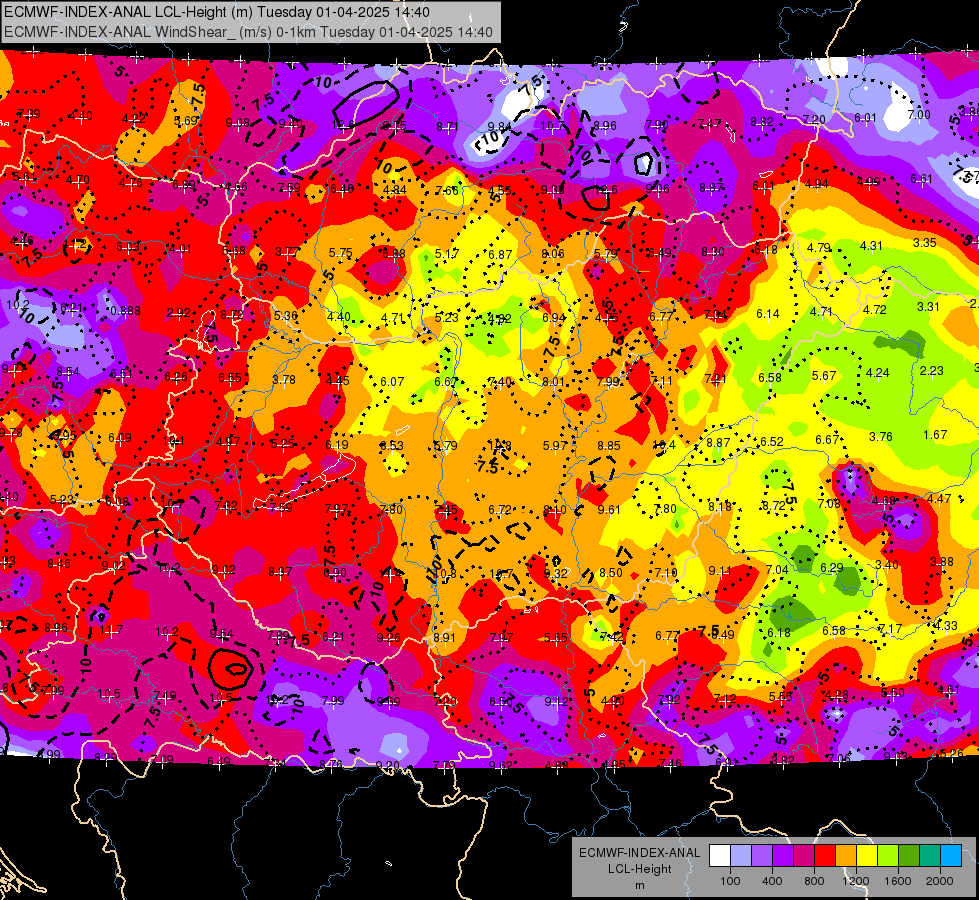Screen dimensions: 979x900
Task: Choose the teal legend color swatch
Action: pos(930,856)
